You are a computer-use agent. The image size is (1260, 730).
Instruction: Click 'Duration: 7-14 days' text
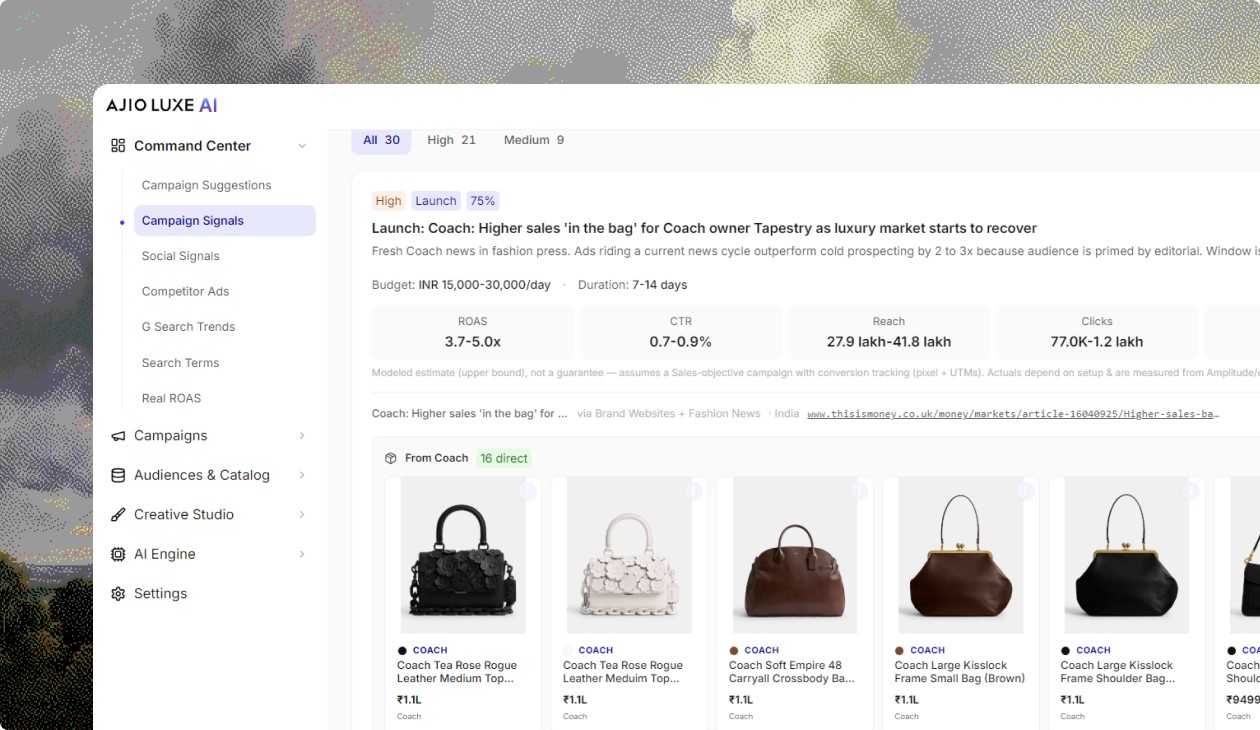[x=632, y=285]
